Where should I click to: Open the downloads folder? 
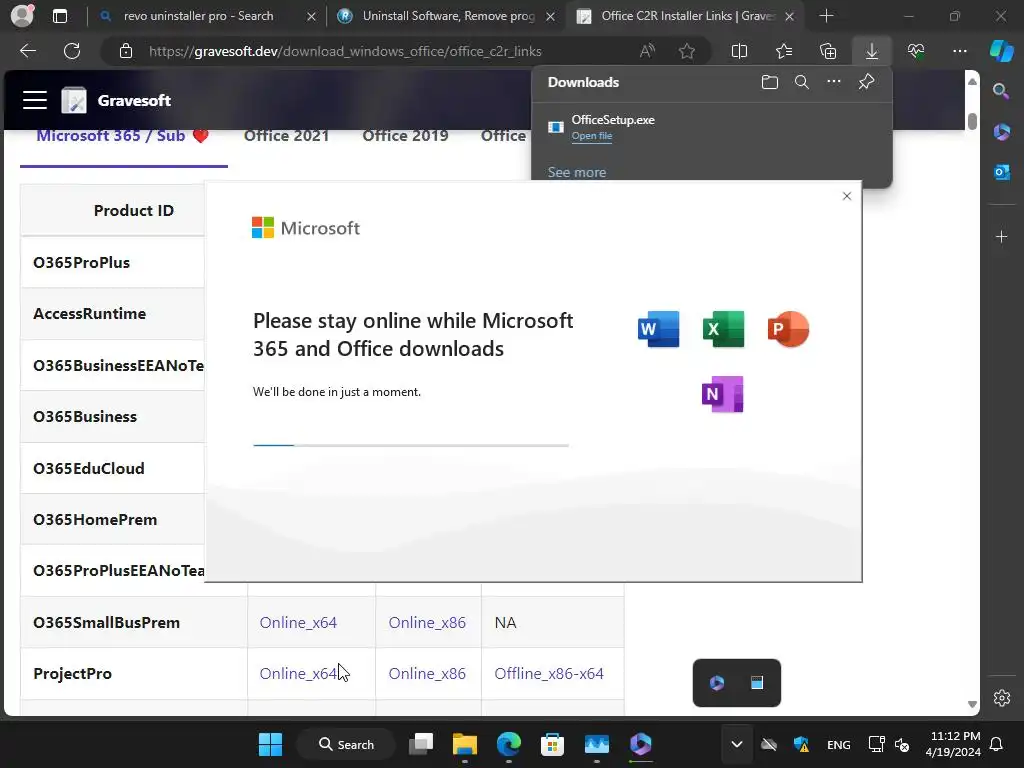coord(770,82)
